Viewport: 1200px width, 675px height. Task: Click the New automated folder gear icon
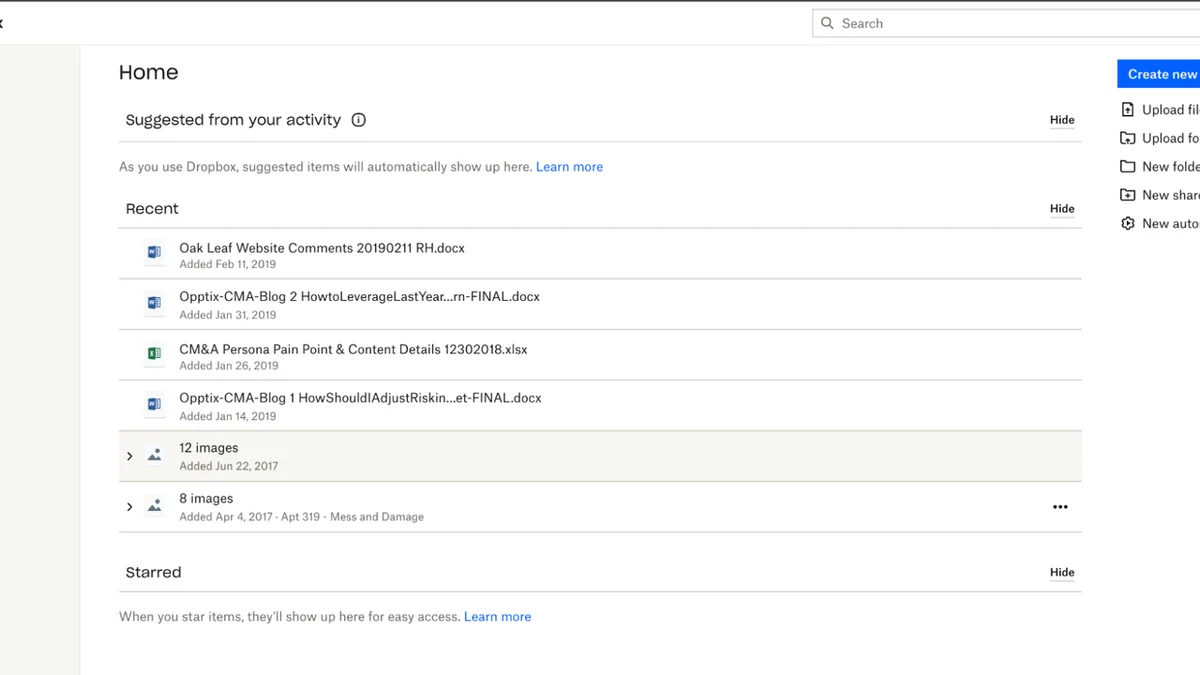pos(1128,224)
